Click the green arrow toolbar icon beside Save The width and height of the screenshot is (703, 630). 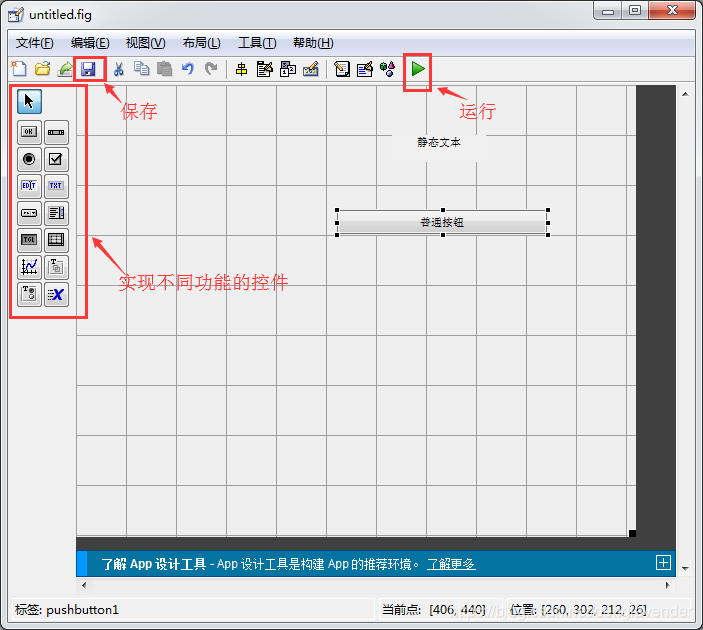pyautogui.click(x=65, y=69)
